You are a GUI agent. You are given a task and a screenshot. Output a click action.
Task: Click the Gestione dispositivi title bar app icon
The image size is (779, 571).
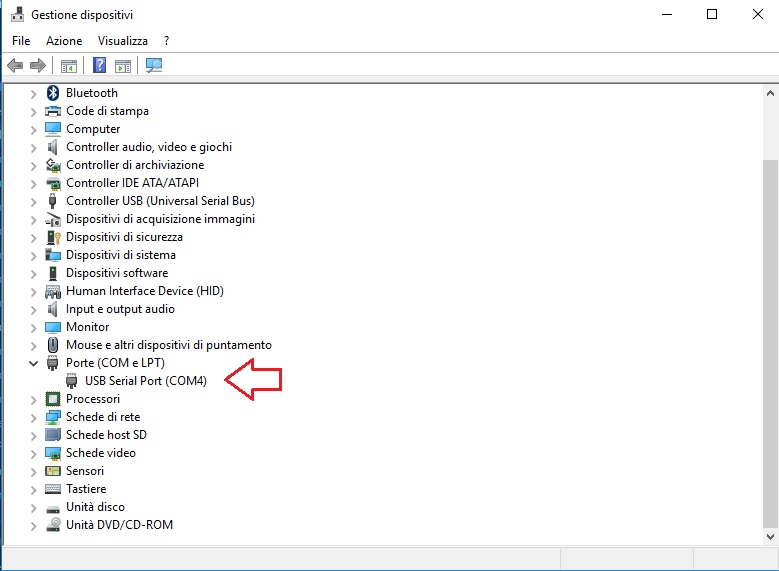17,15
